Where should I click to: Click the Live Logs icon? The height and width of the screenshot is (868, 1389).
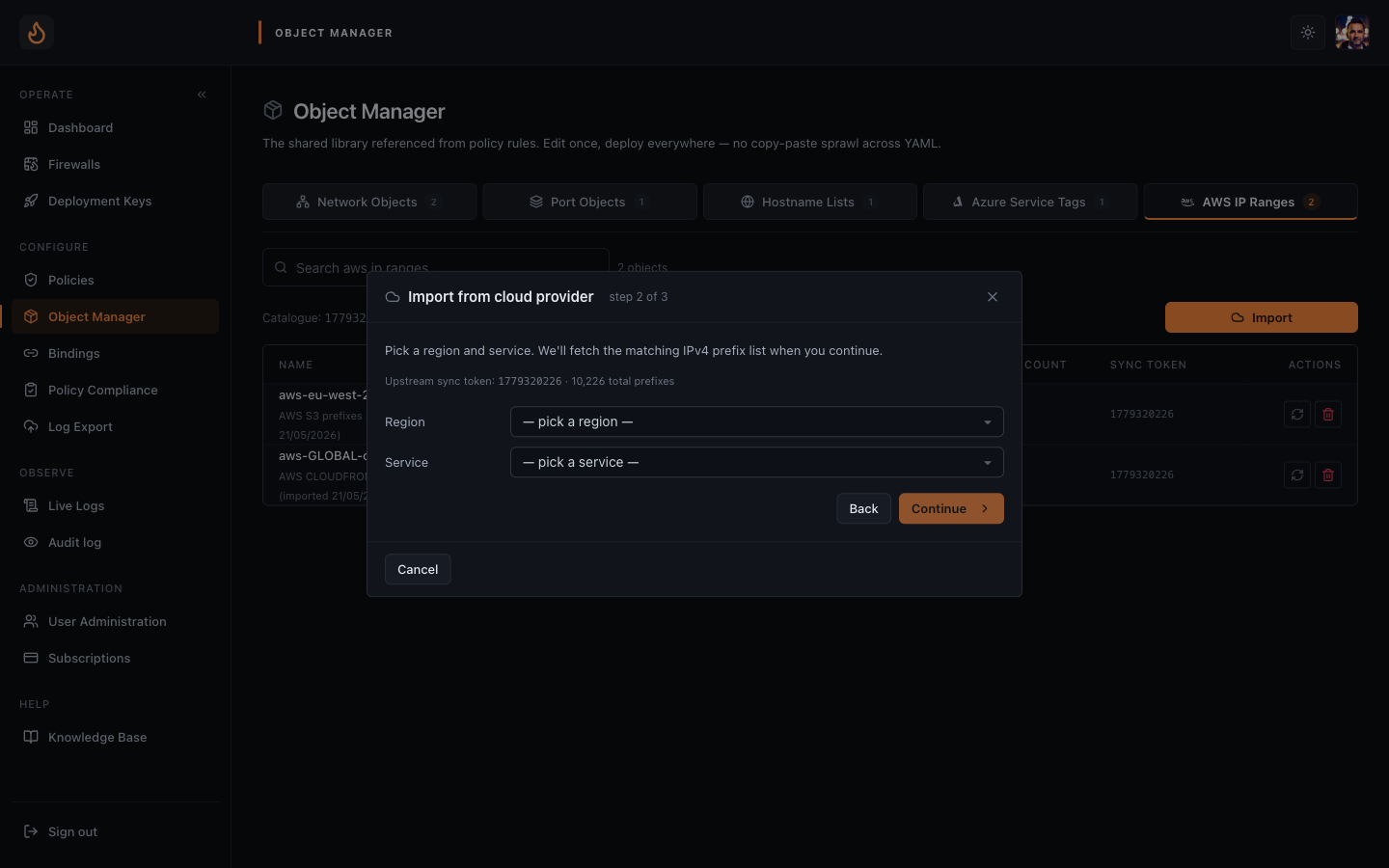31,505
